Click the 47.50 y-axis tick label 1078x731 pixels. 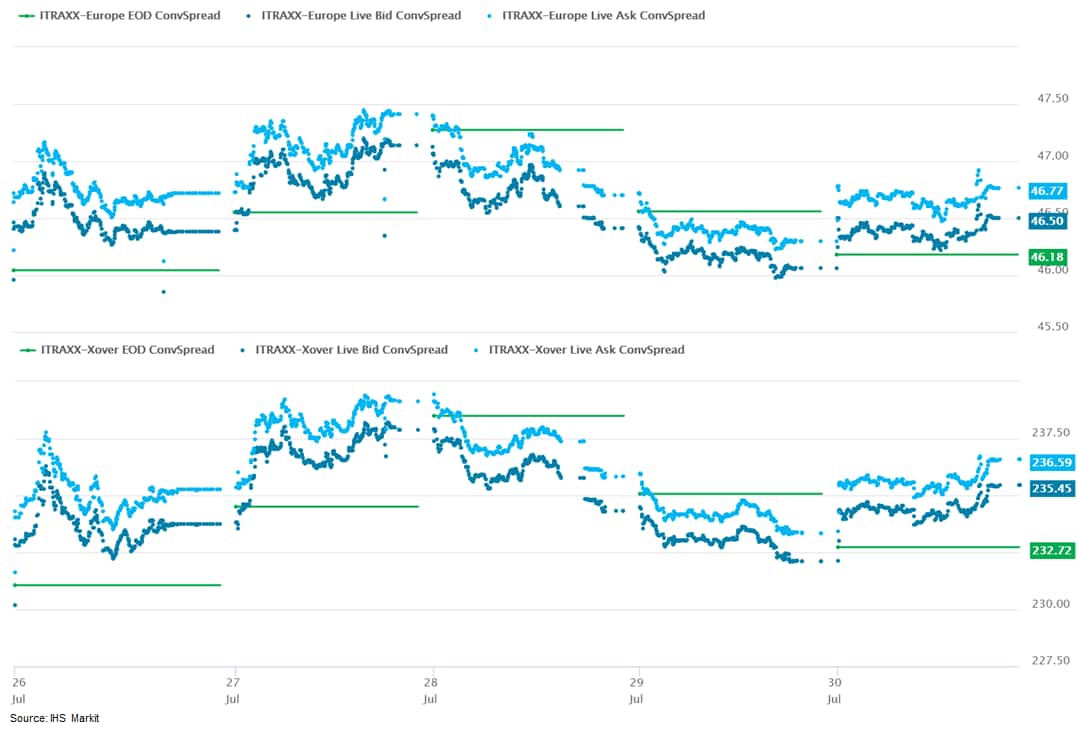coord(1053,99)
